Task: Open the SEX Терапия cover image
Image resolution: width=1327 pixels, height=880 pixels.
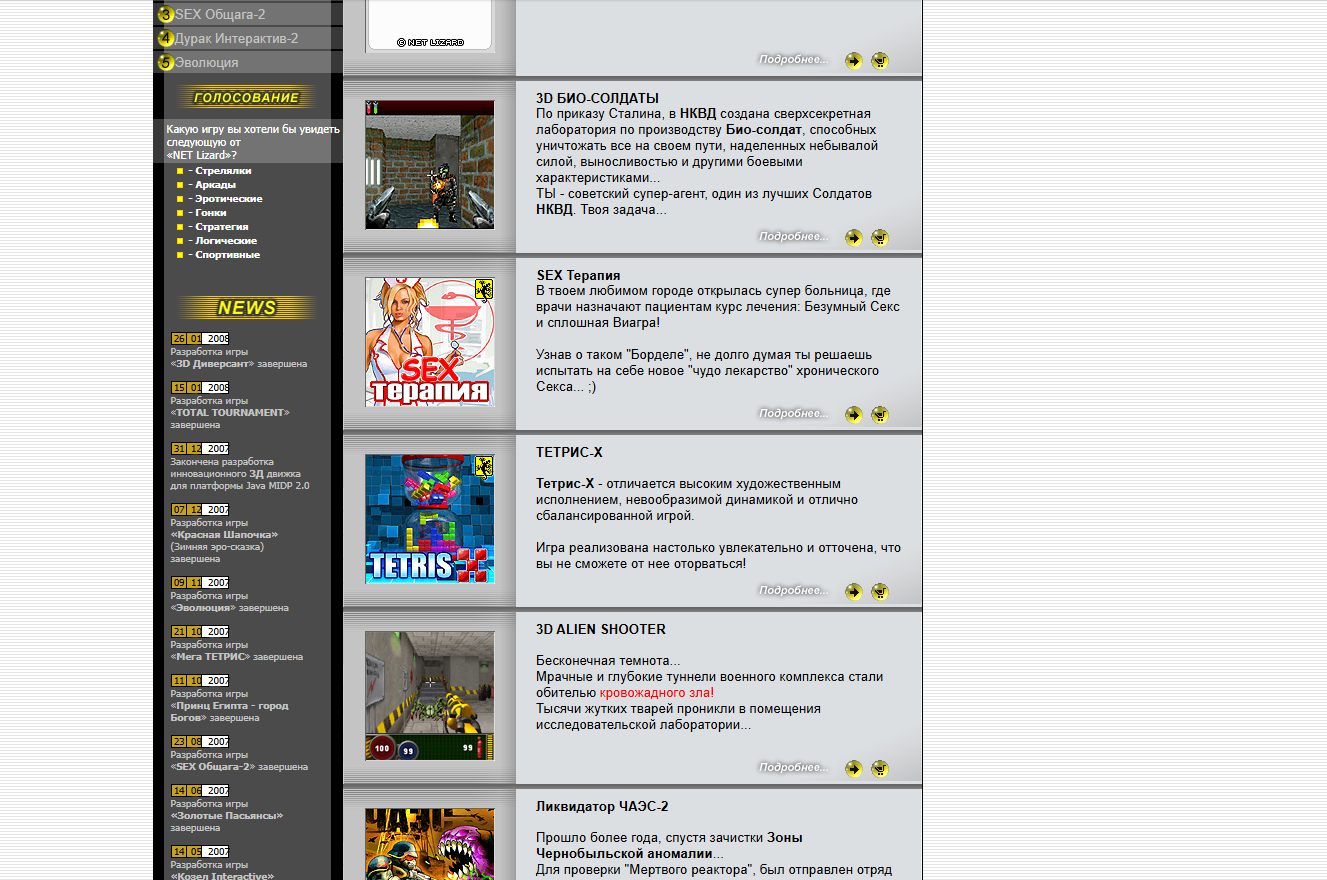Action: click(x=429, y=342)
